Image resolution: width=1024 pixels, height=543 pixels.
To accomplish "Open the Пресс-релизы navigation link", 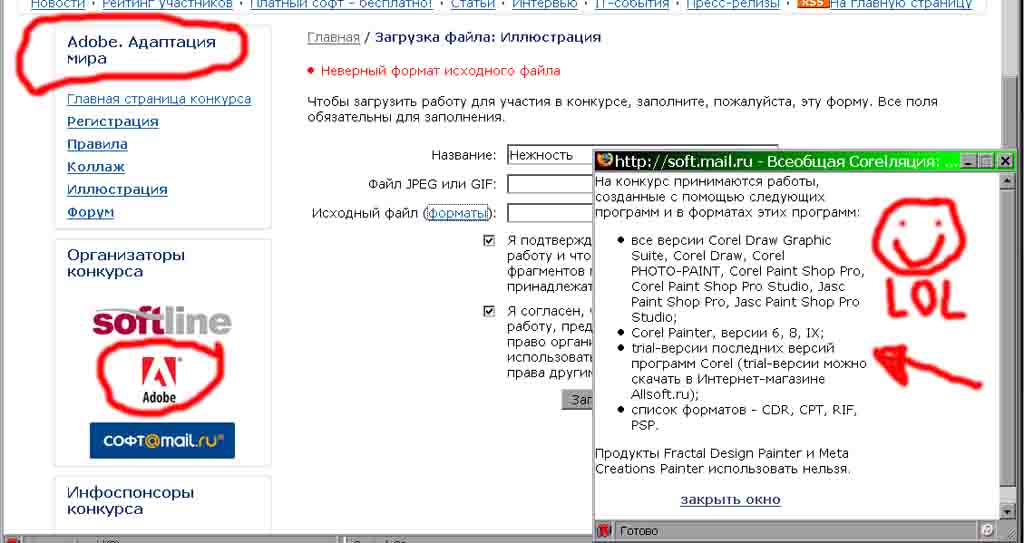I will point(733,4).
